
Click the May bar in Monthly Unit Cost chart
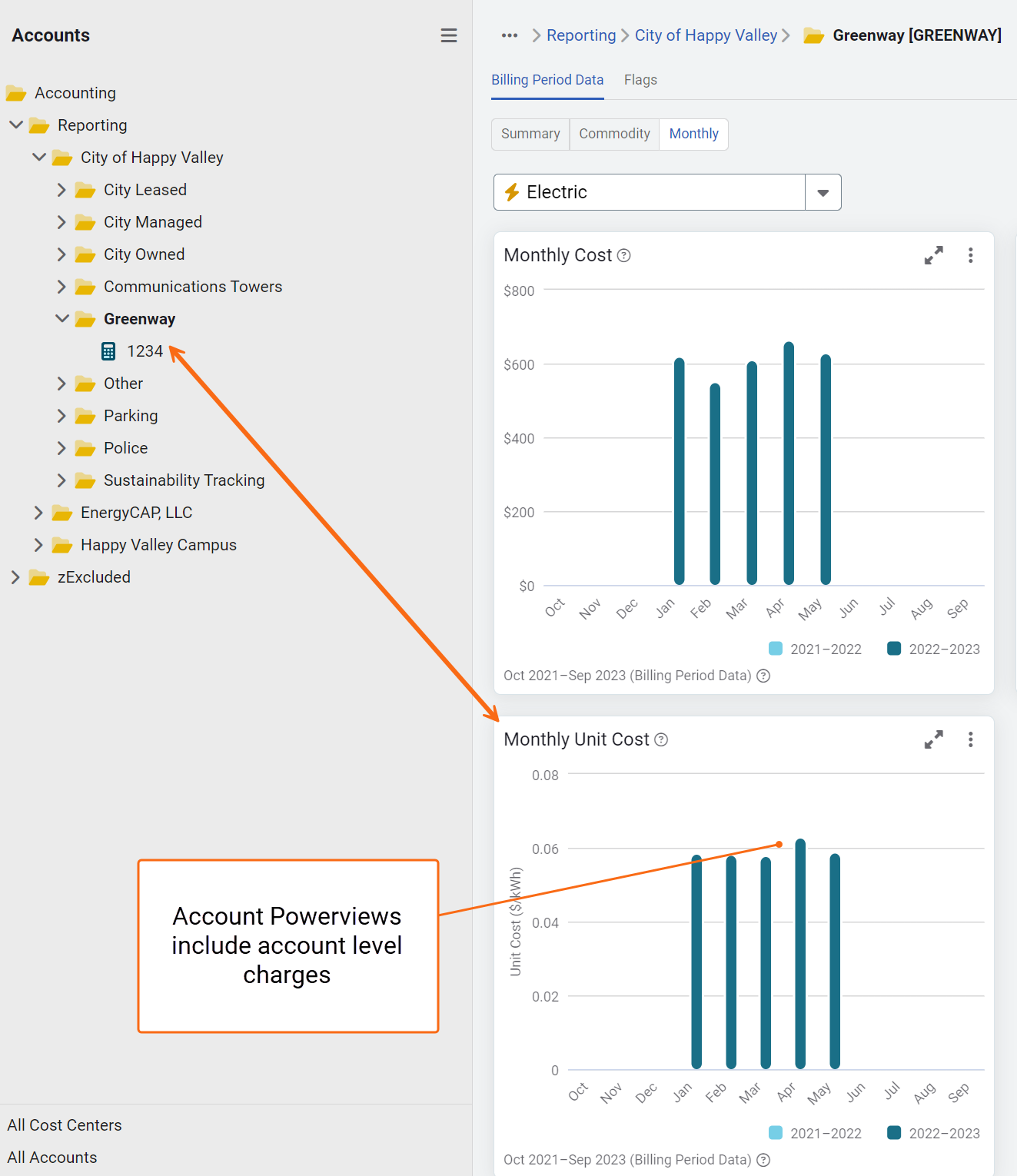click(835, 961)
